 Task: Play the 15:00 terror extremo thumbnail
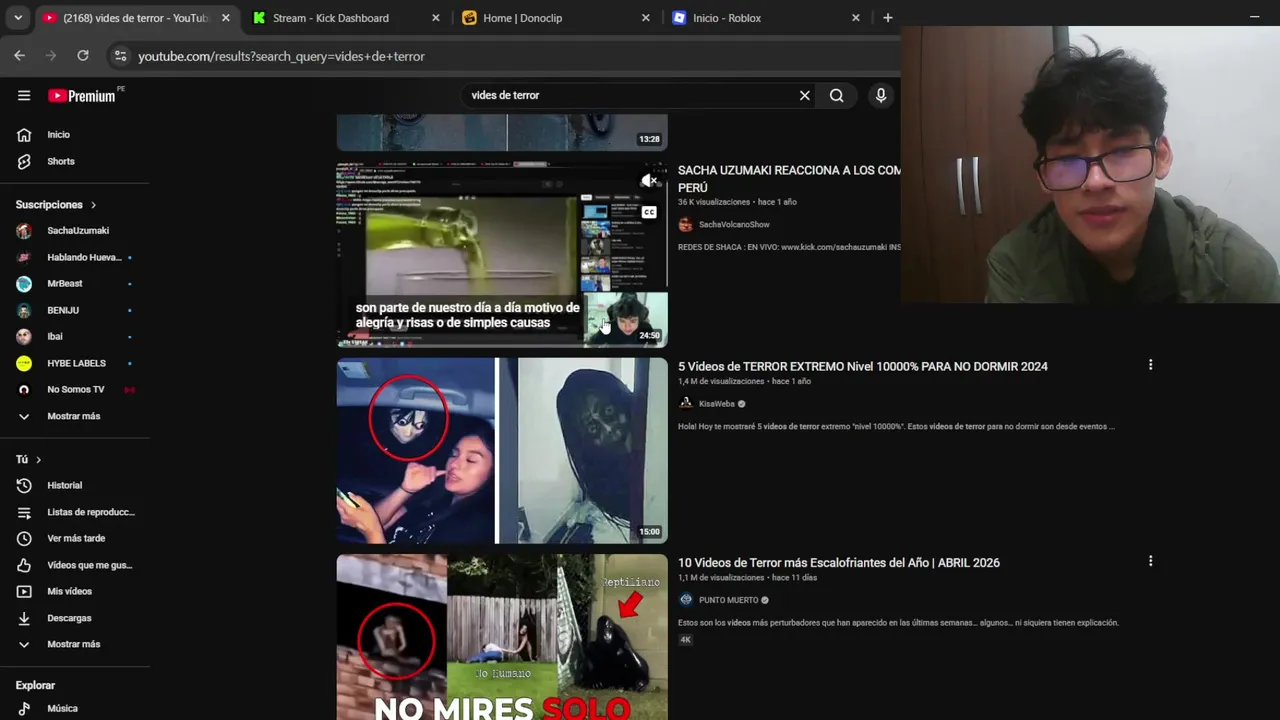pos(502,450)
